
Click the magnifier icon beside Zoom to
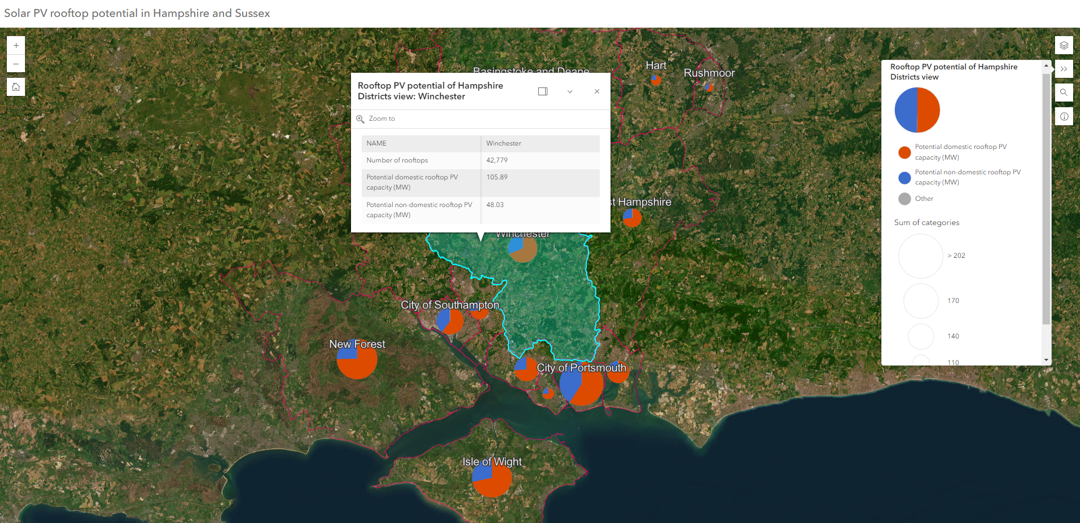(x=361, y=119)
